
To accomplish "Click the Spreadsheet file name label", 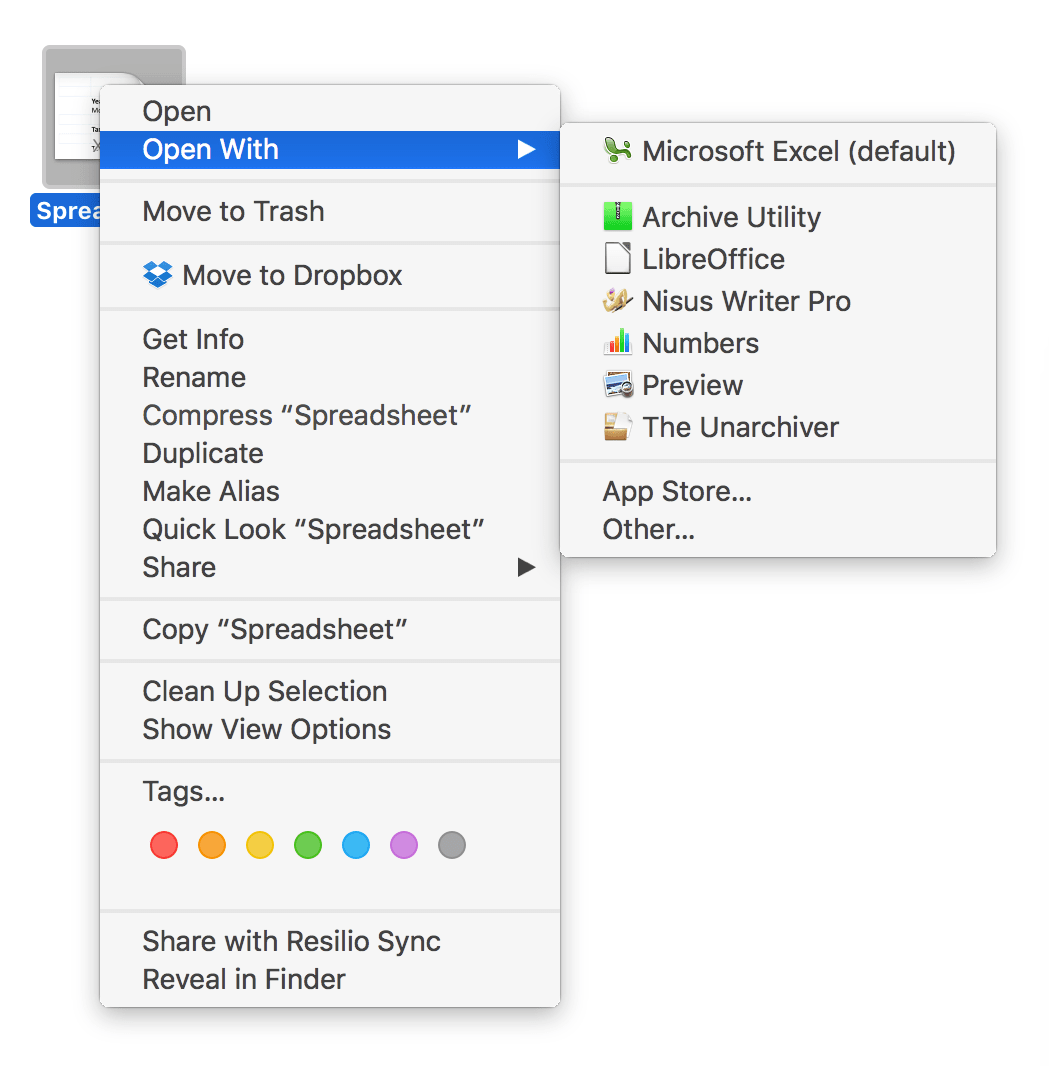I will point(66,211).
